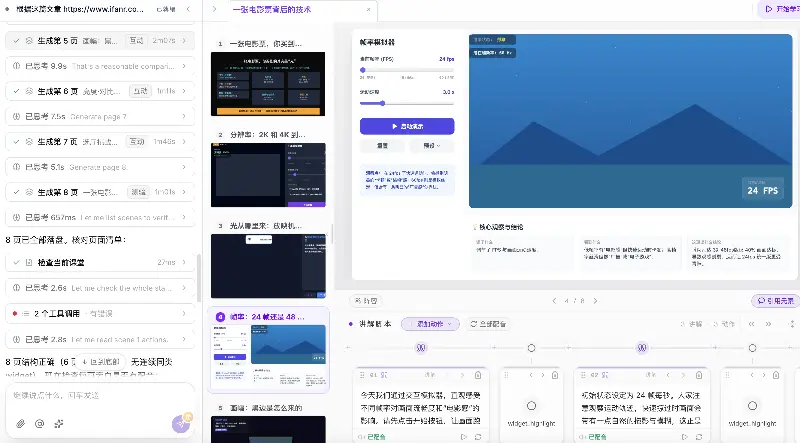
Task: Expand the 2 个工具调用 entry
Action: (x=100, y=313)
